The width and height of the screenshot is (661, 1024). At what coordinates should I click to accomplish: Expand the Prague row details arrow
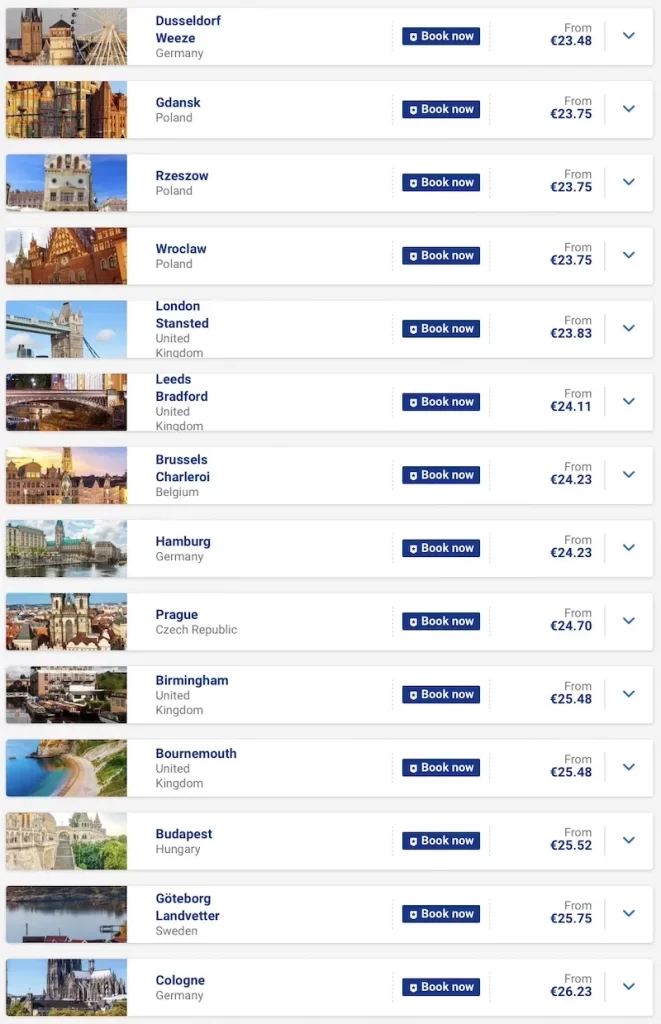[629, 621]
